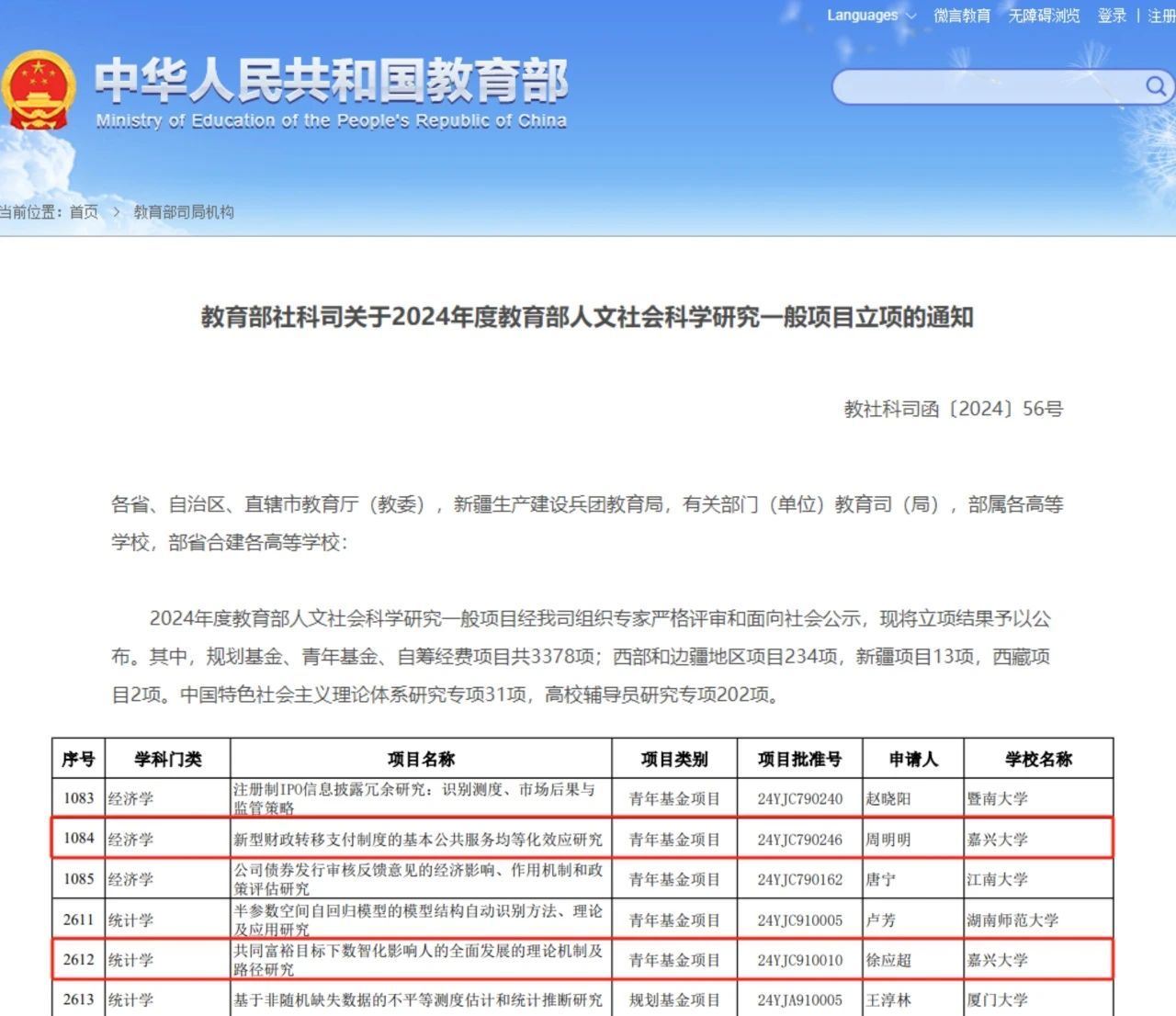Open the Languages dropdown

point(870,16)
